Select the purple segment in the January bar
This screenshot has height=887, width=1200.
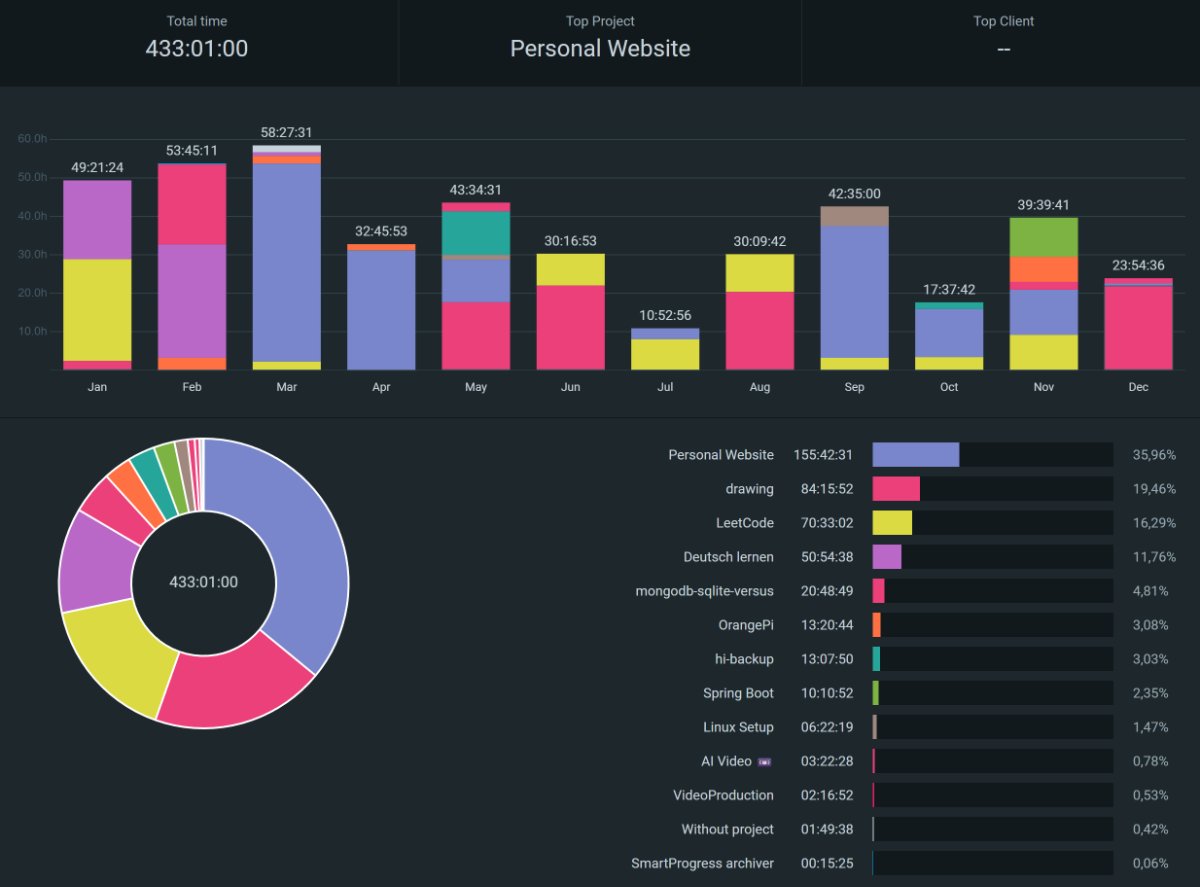point(97,220)
